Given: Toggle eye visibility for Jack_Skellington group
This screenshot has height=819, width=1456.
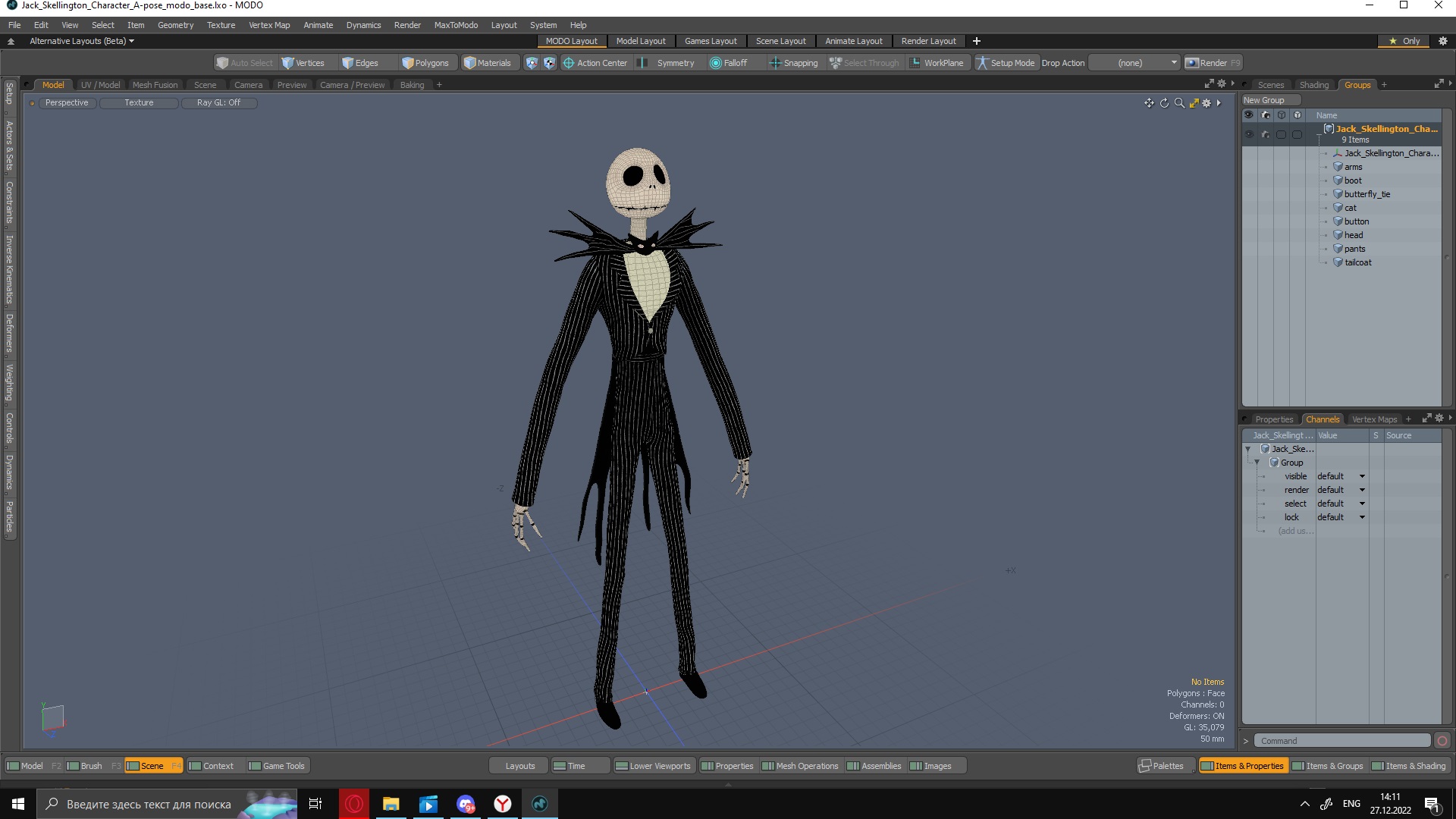Looking at the screenshot, I should 1249,134.
